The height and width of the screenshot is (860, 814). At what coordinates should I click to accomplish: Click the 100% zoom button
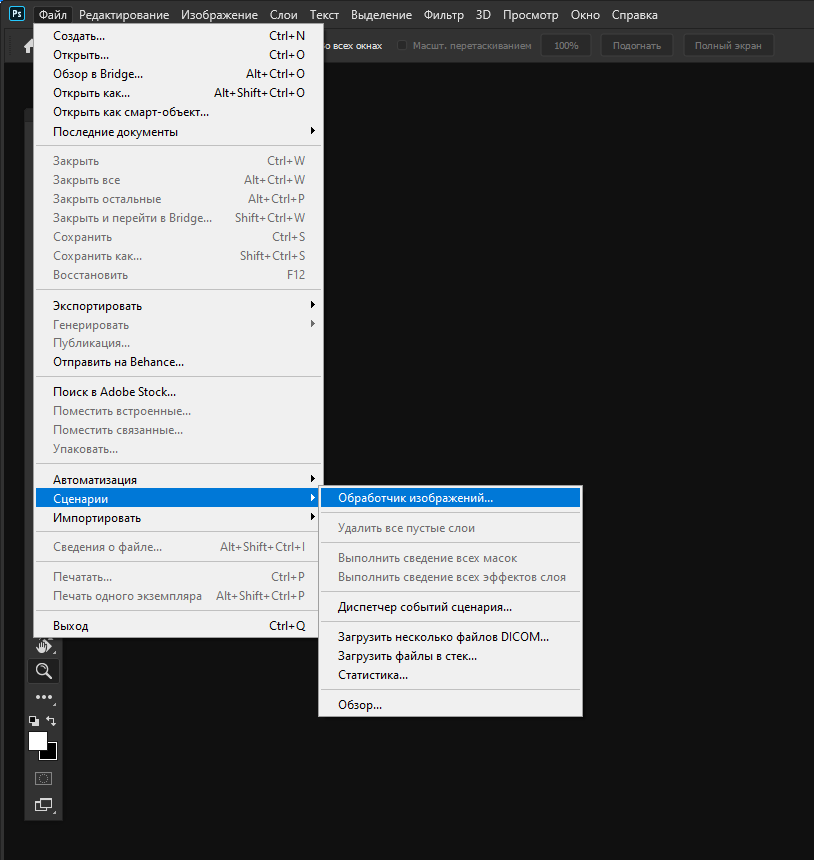(566, 46)
